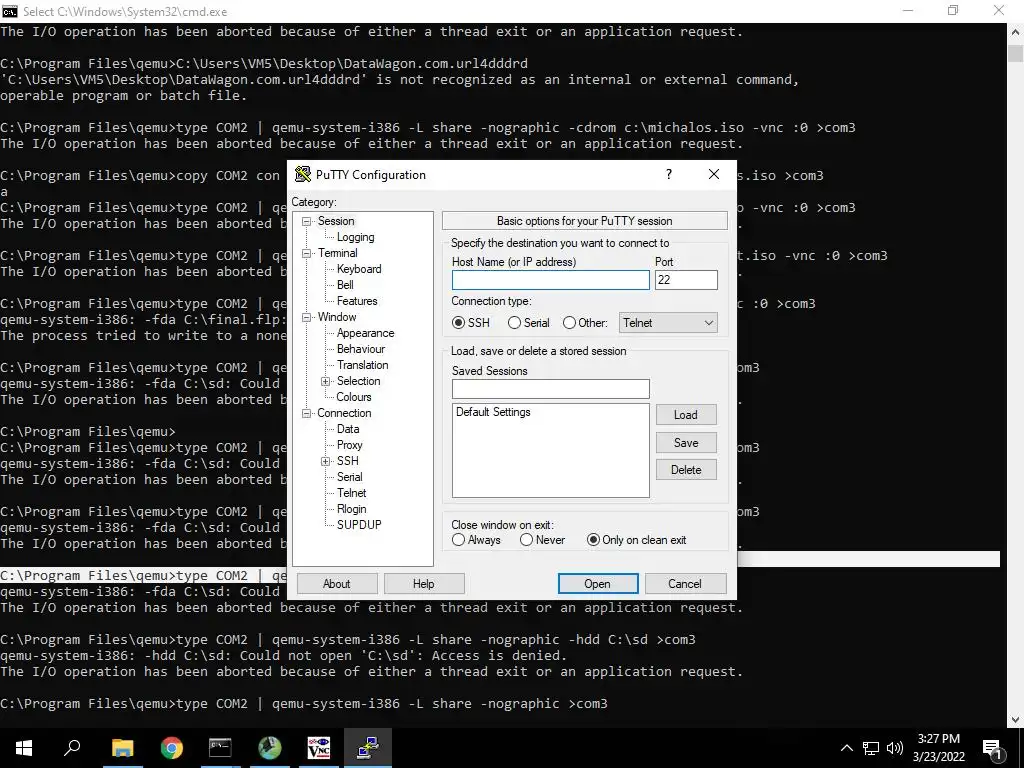This screenshot has width=1024, height=768.
Task: Open Logging settings category
Action: pos(355,237)
